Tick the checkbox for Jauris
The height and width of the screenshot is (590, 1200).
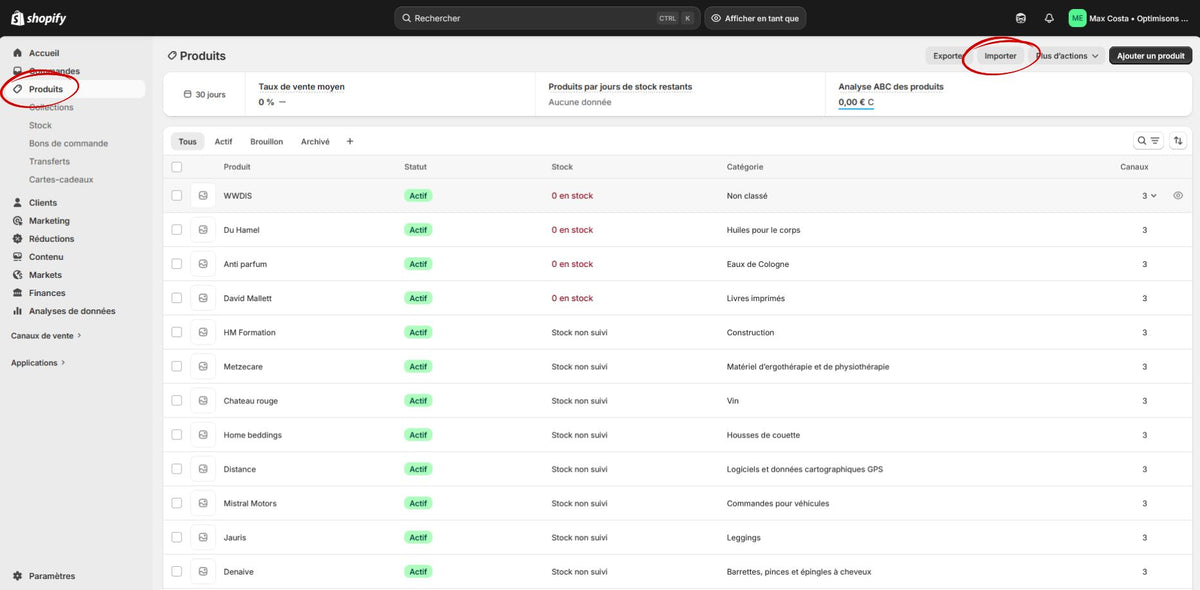point(177,537)
